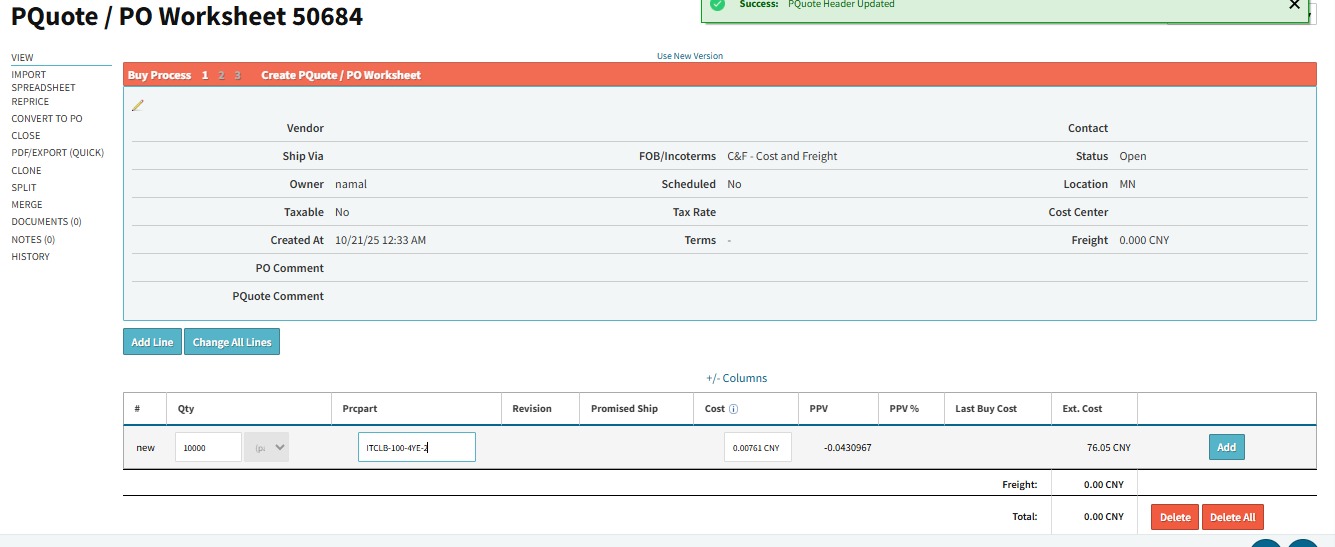1335x547 pixels.
Task: Click the green success checkmark icon
Action: click(x=717, y=5)
